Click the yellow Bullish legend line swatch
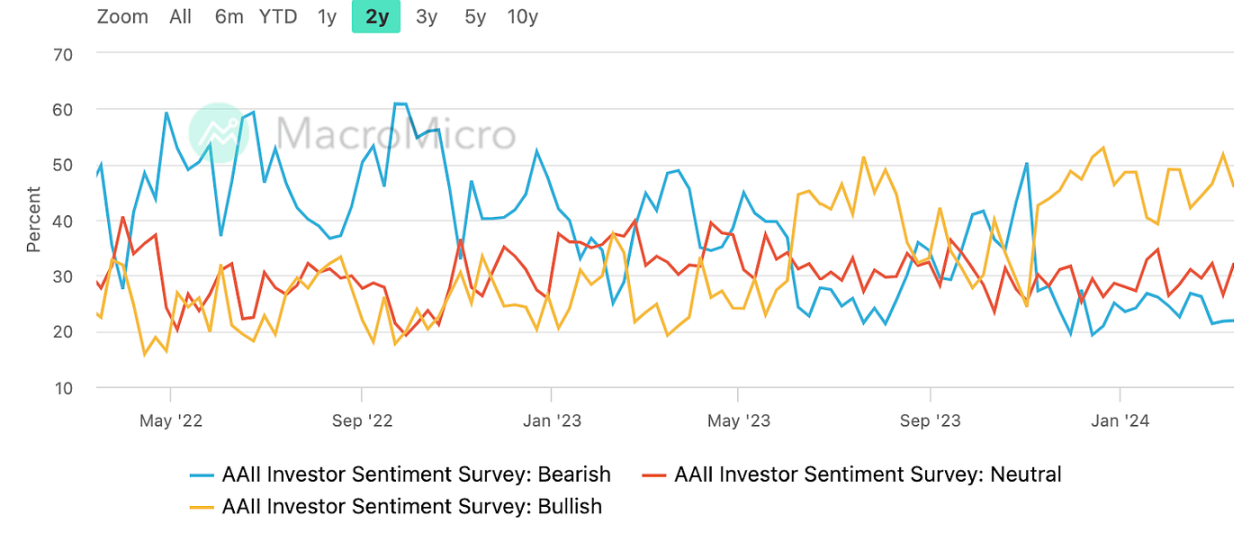1260x533 pixels. [x=203, y=507]
